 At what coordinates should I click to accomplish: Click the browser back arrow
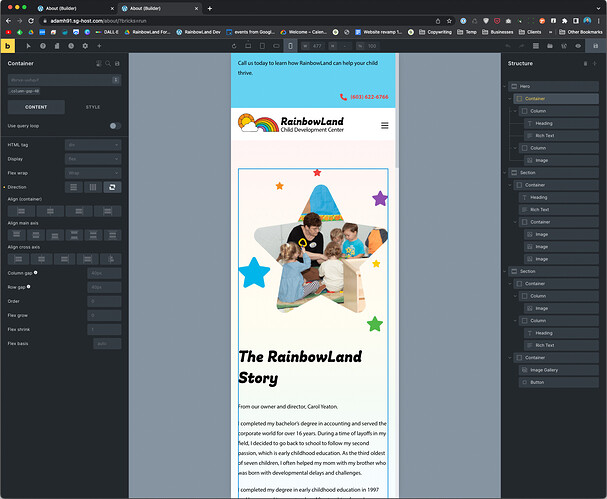point(9,21)
